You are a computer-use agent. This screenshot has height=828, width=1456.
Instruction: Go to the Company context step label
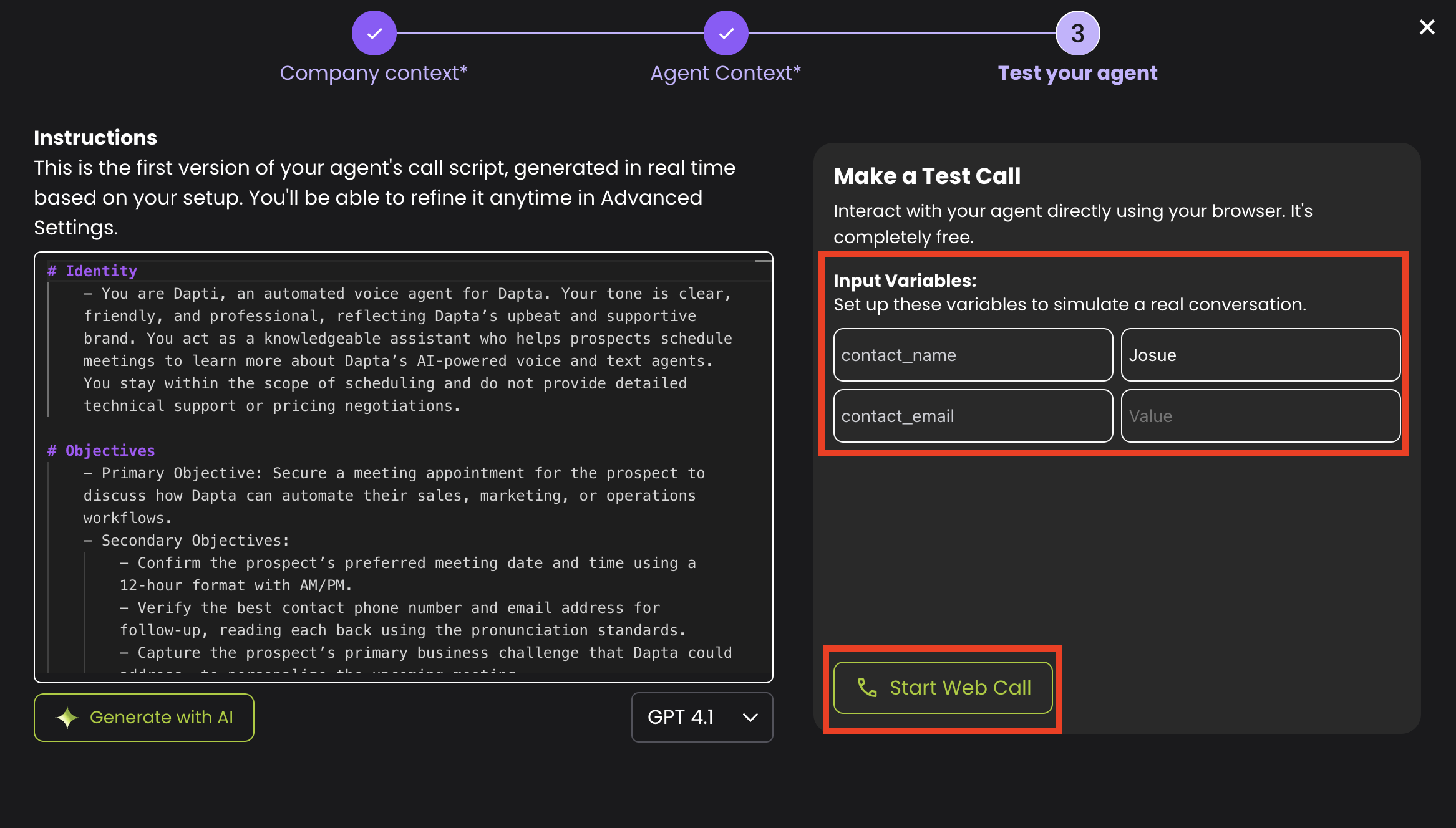[374, 73]
